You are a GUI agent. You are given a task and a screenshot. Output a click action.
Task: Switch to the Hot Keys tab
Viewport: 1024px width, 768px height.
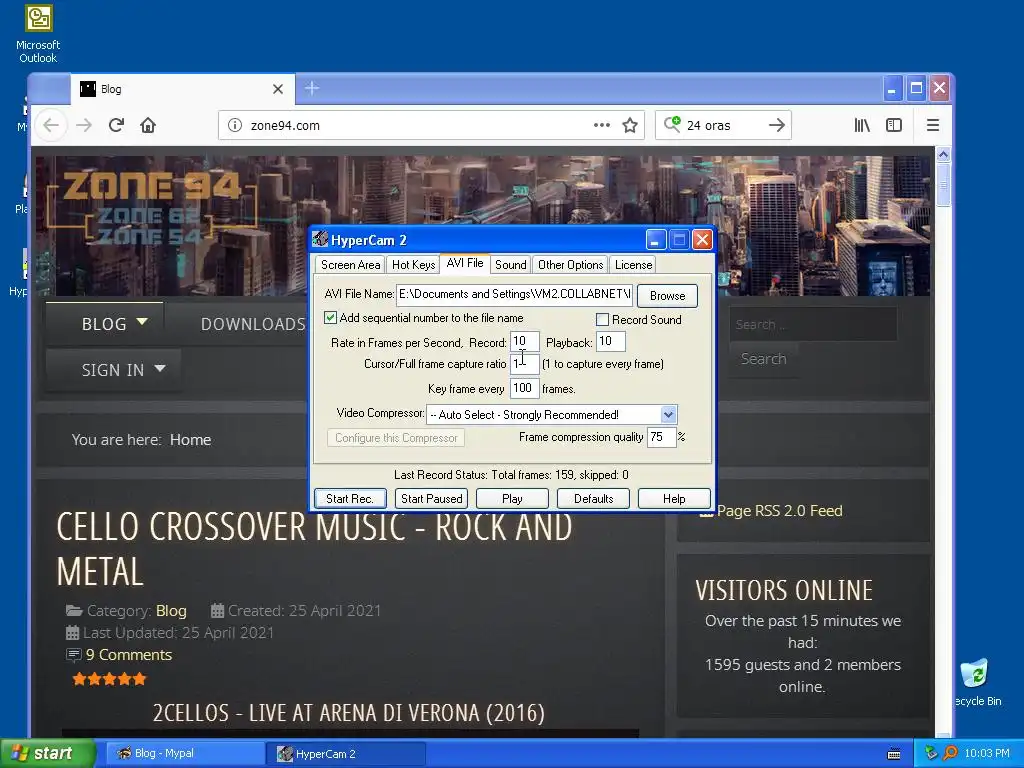tap(413, 264)
